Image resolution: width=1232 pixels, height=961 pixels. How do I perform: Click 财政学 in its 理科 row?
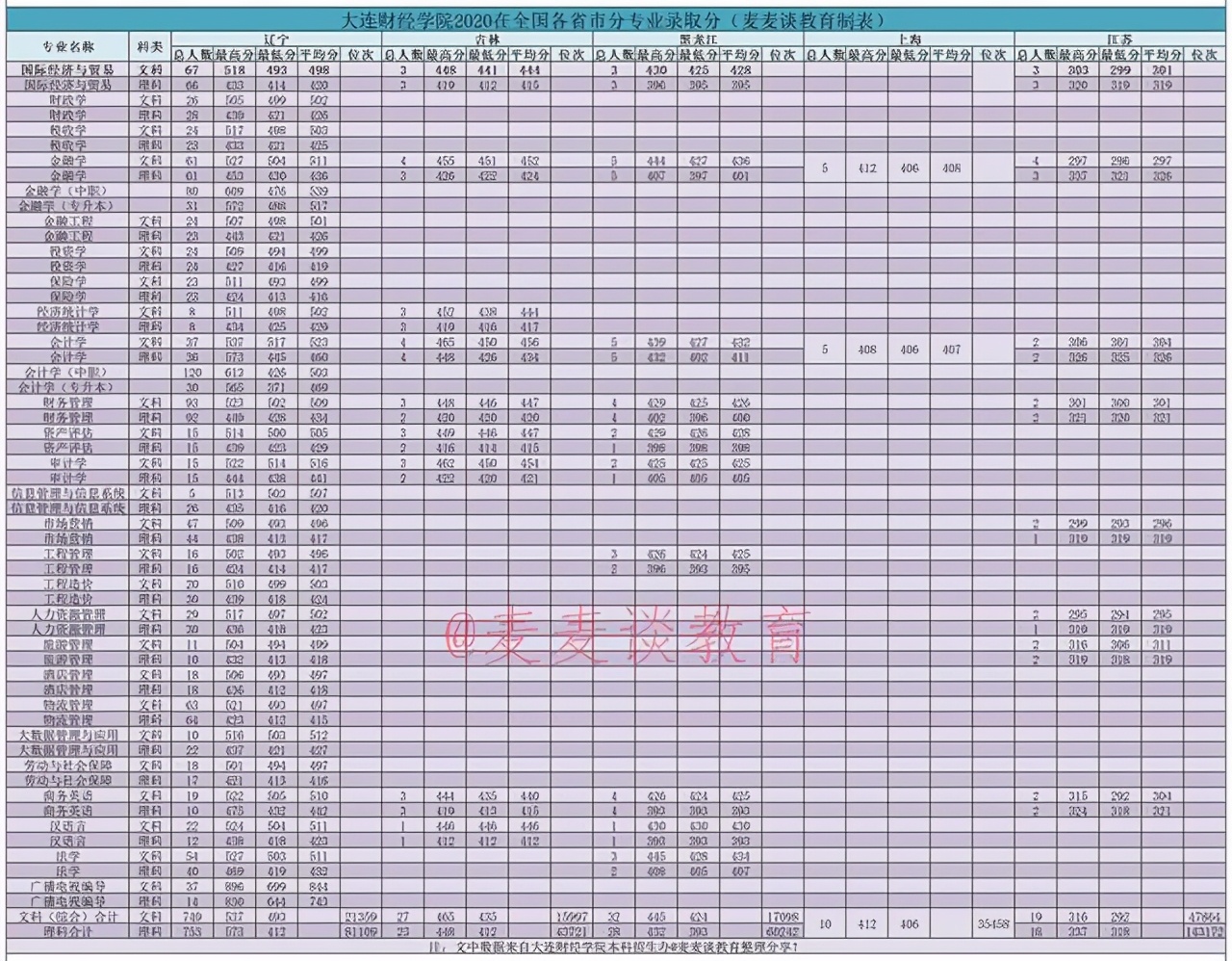coord(68,116)
